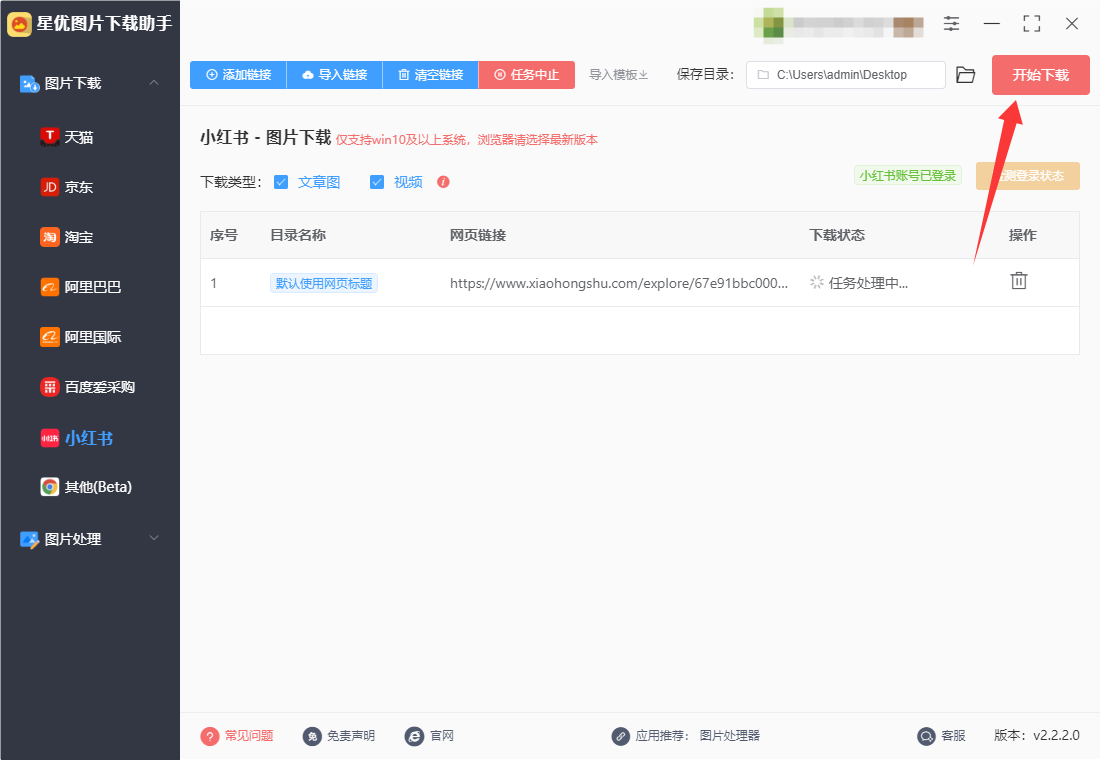Open the save folder browse icon
Viewport: 1100px width, 760px height.
point(965,74)
